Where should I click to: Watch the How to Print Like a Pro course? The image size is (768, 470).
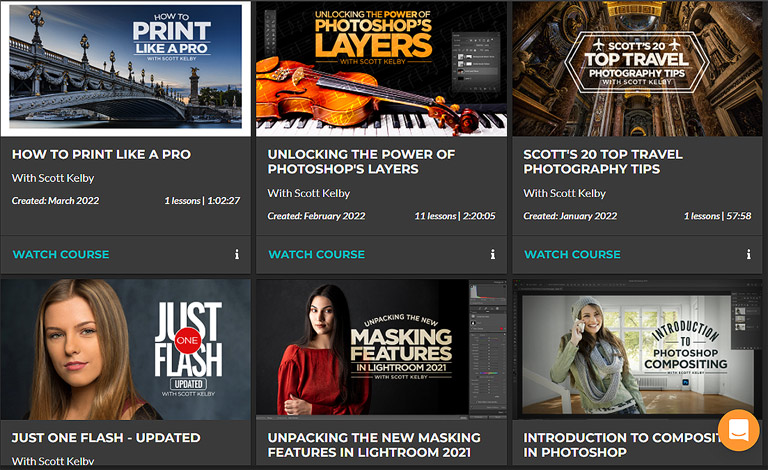61,255
